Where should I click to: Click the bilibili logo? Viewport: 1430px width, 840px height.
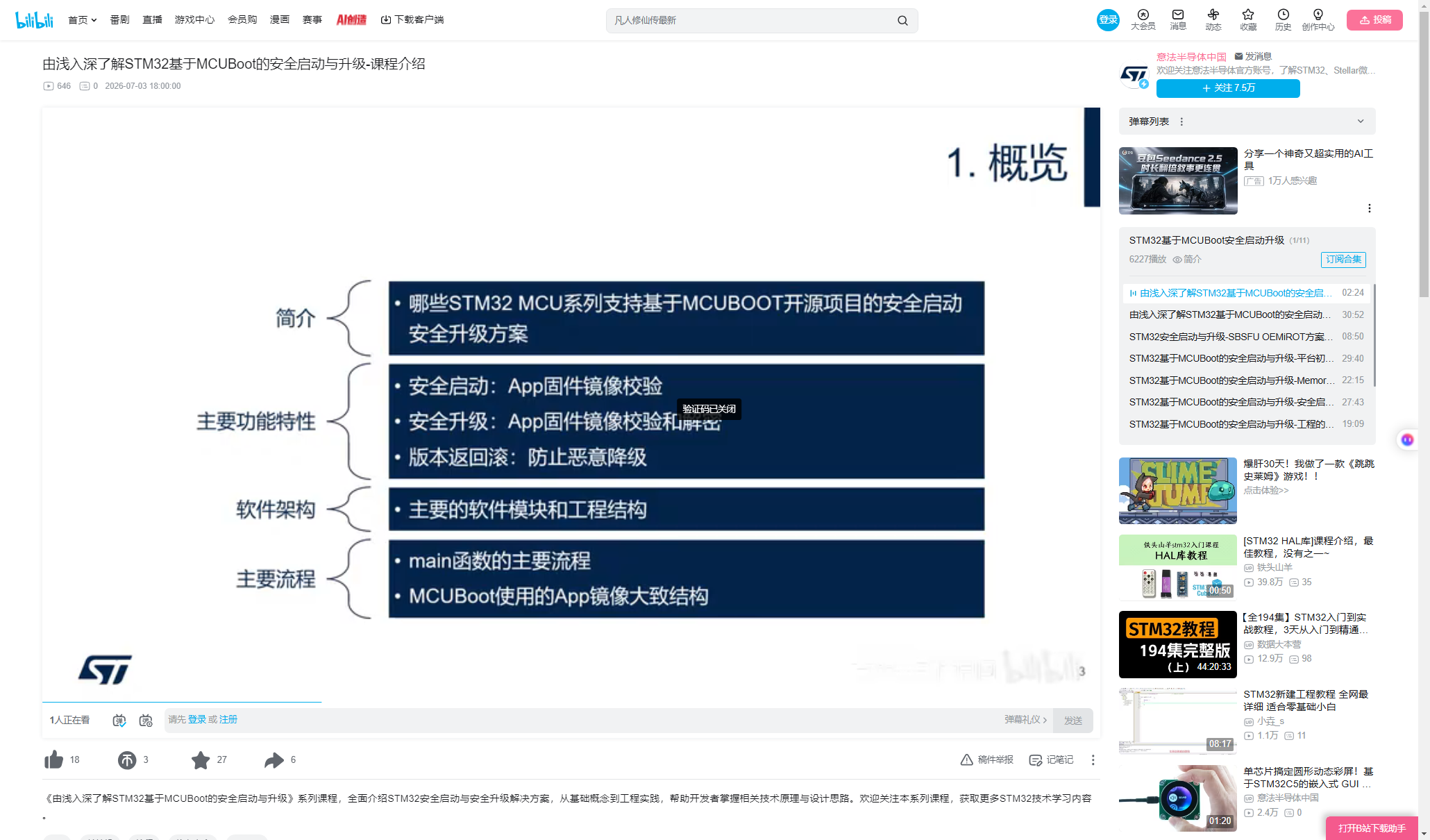click(34, 20)
